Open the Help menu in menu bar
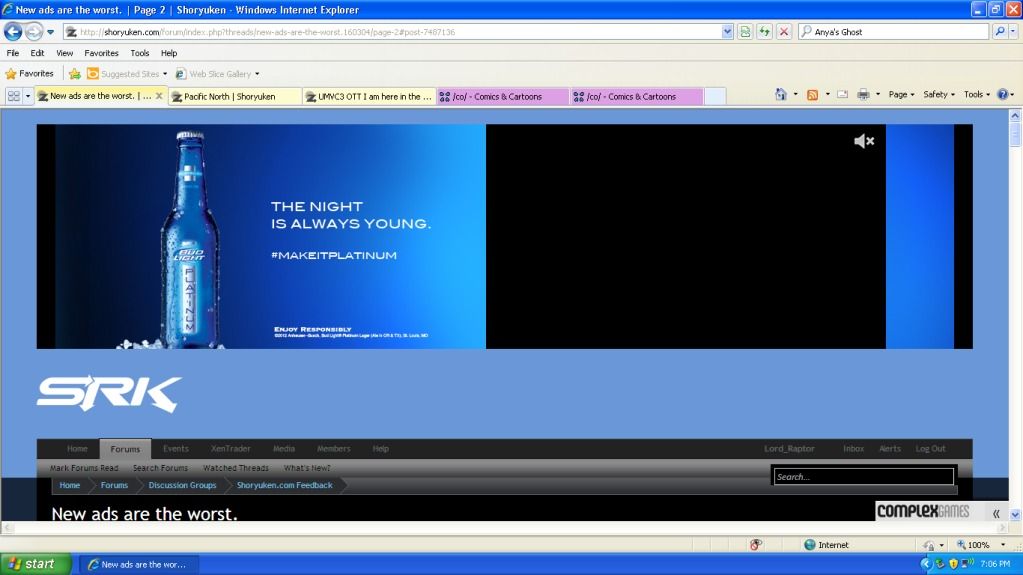Screen dimensions: 1023x575 pos(169,53)
